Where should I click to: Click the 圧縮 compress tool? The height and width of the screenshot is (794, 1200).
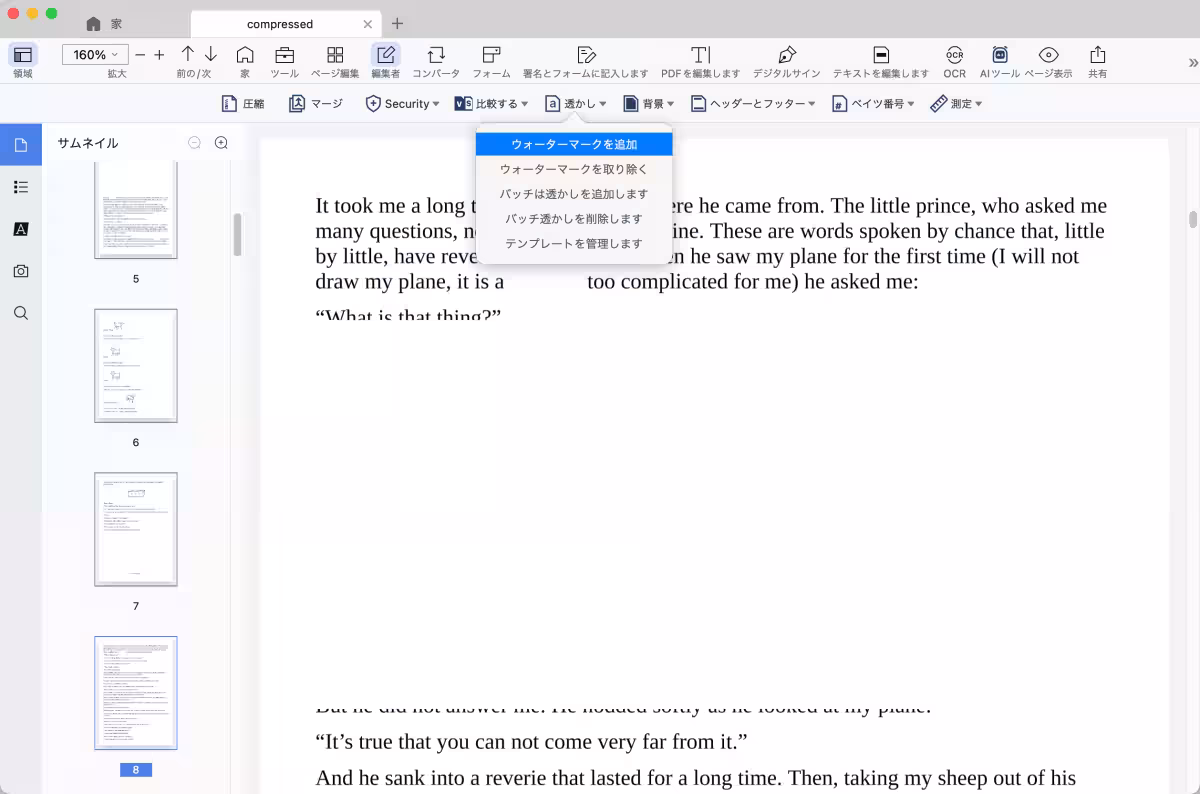243,104
